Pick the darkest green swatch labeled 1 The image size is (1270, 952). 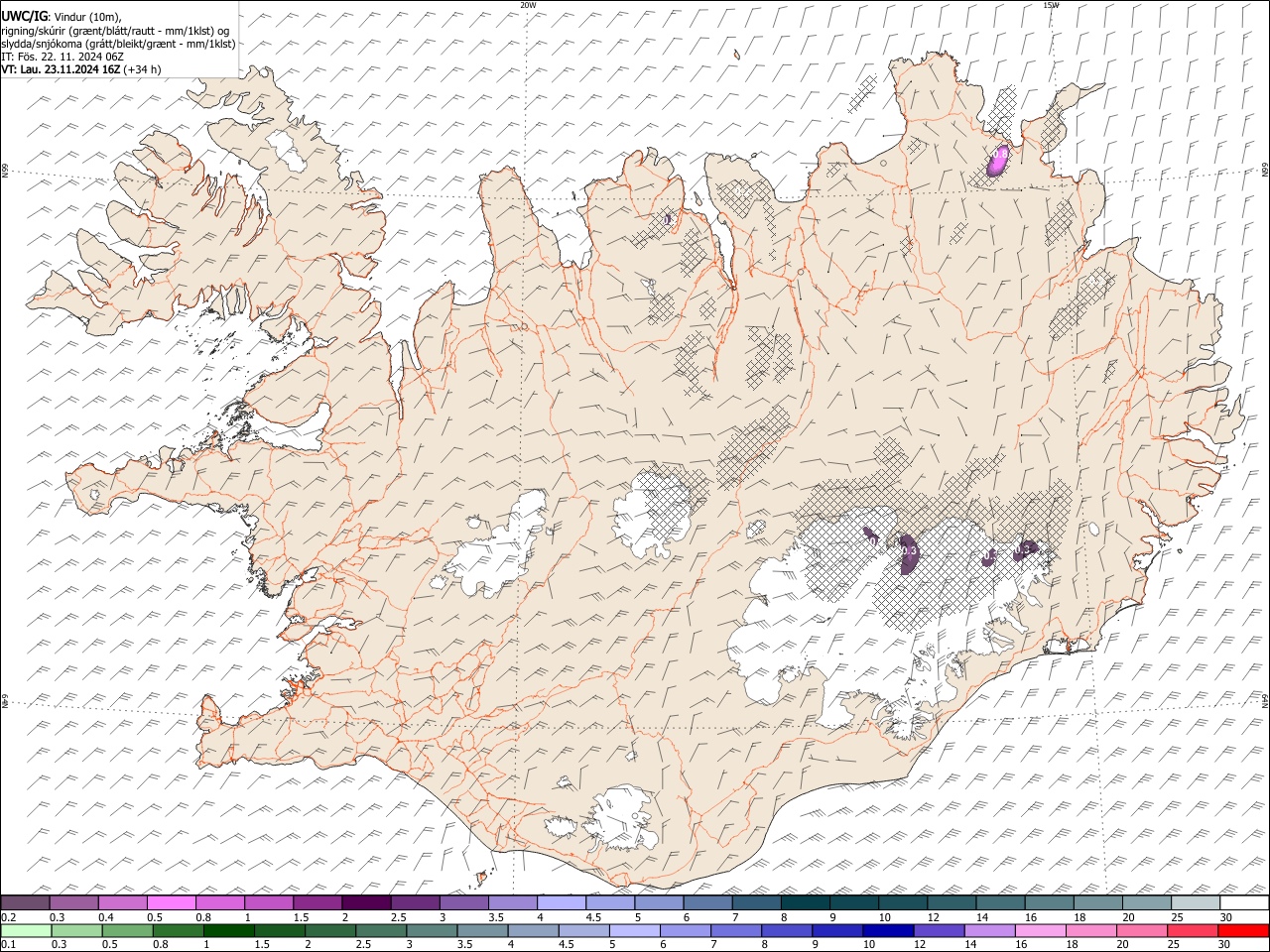229,930
